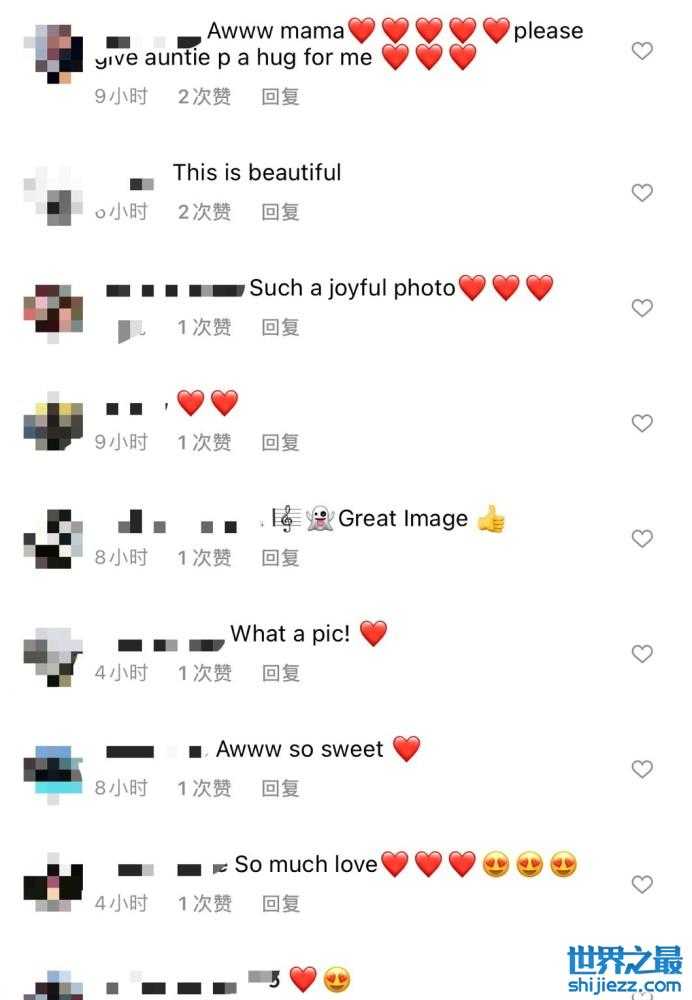Tap heart next to 'Great Image' comment
692x1000 pixels.
click(642, 538)
